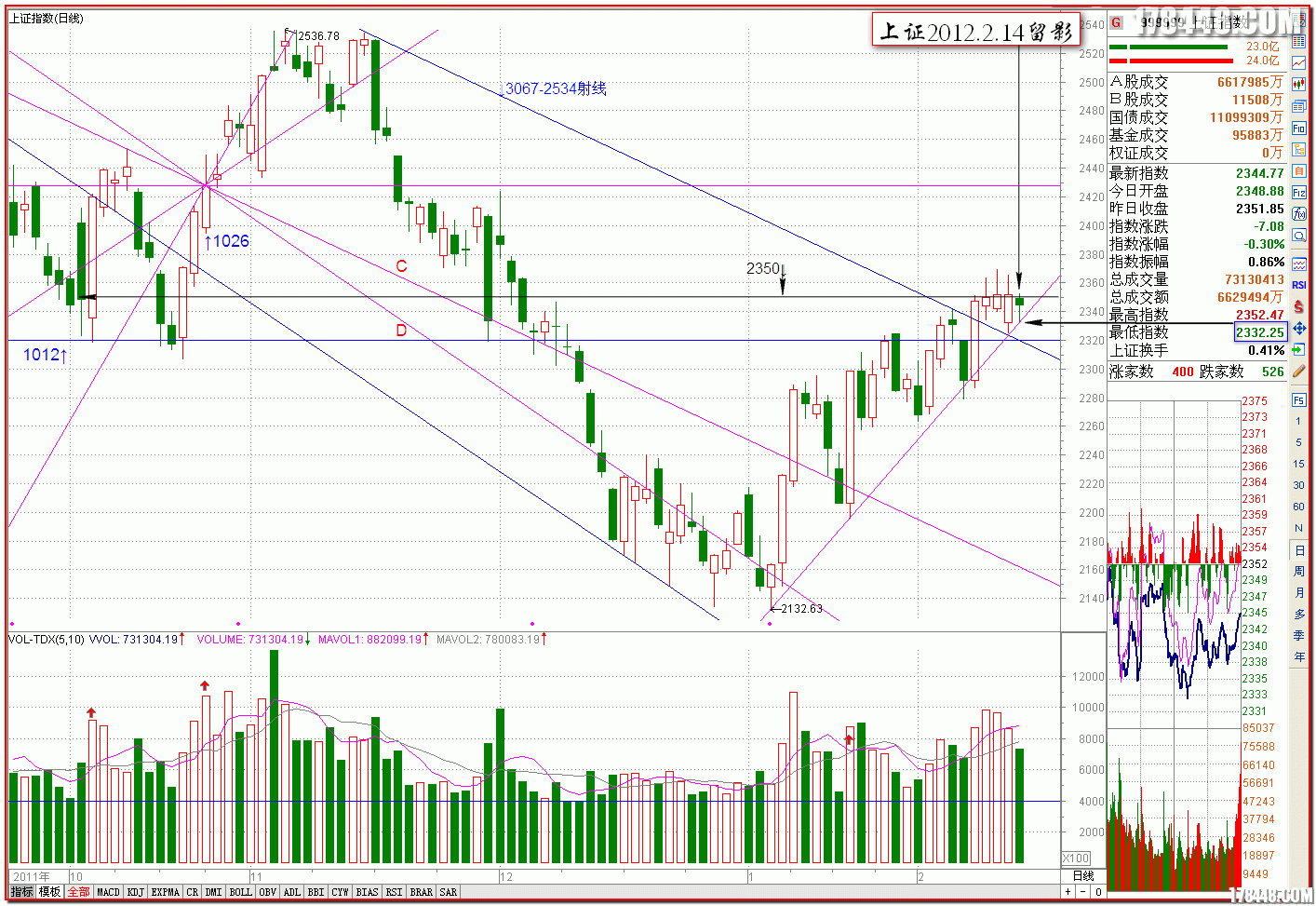Select the four-arrow move tool icon
Screen dimensions: 1316x906
coord(1299,329)
